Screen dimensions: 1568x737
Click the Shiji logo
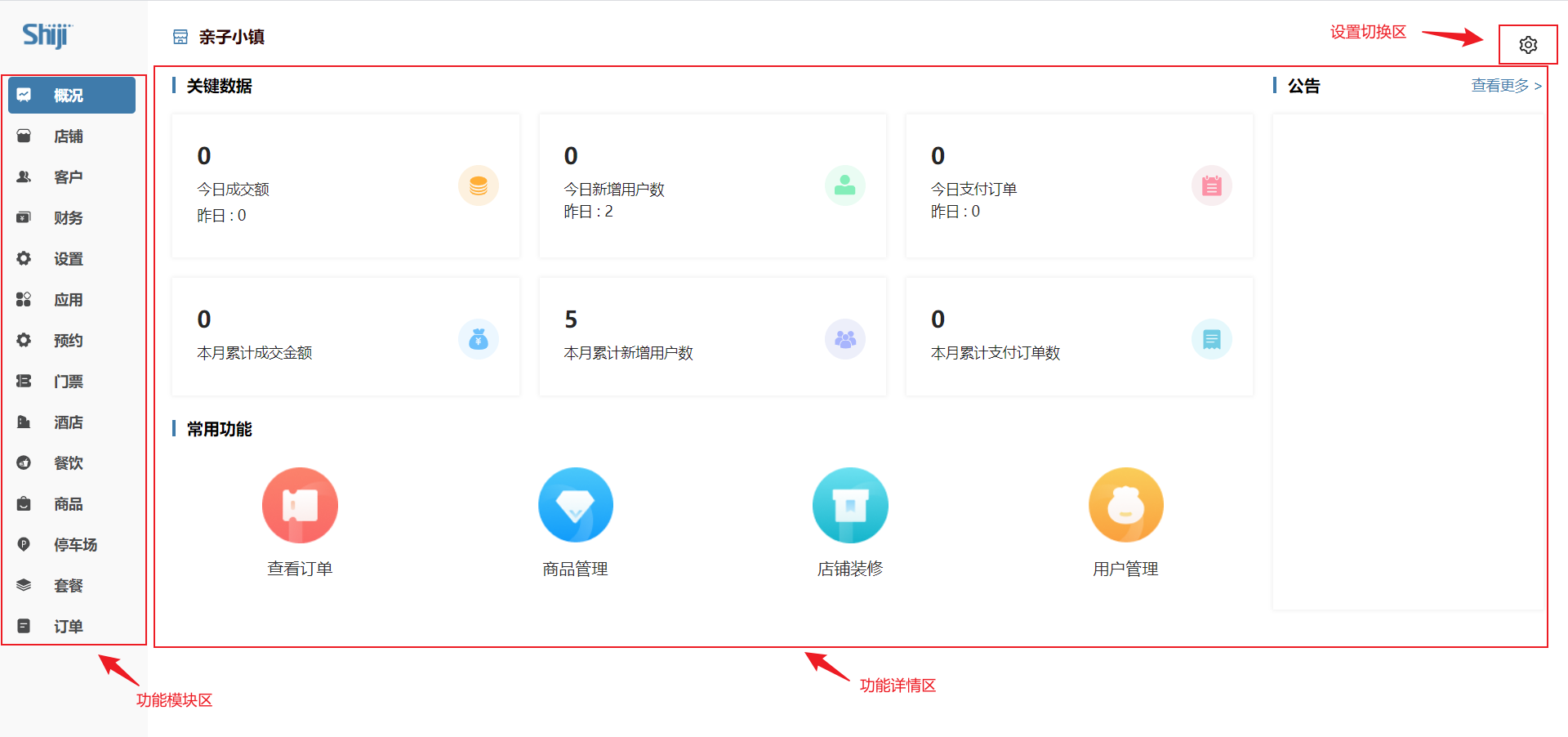tap(47, 35)
